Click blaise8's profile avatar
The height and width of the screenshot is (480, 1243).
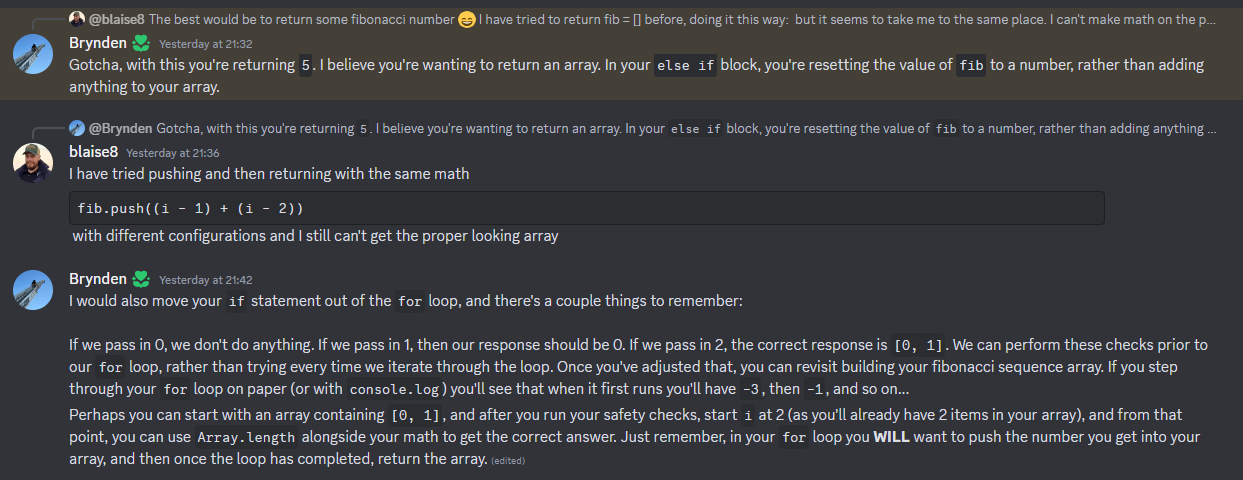click(33, 163)
